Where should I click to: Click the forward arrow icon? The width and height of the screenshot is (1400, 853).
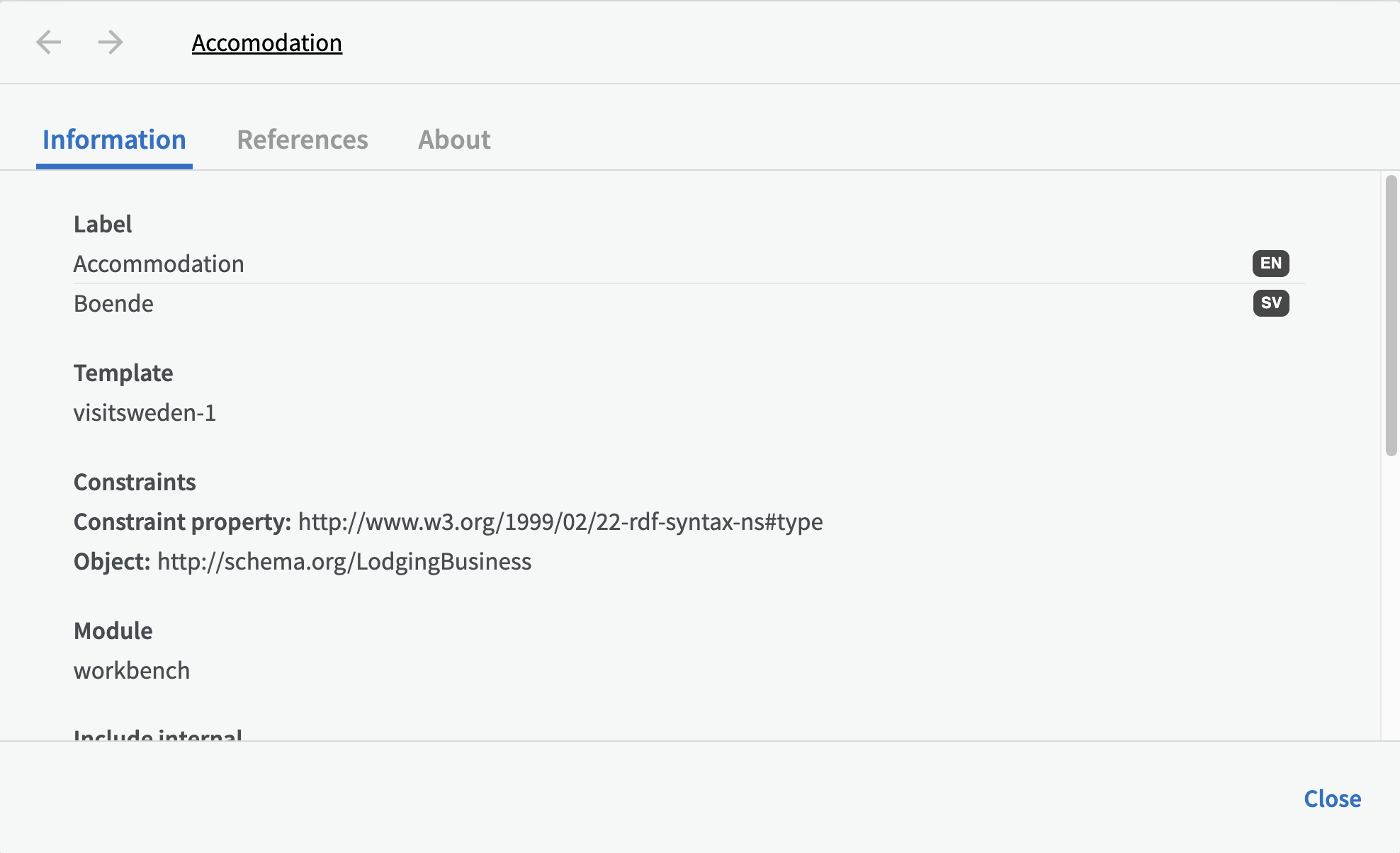[x=111, y=43]
